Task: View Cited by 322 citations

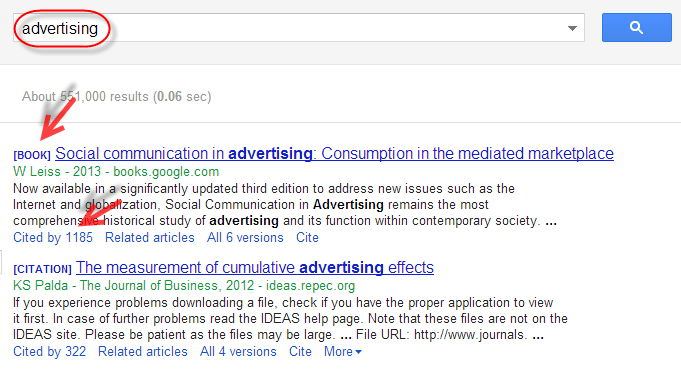Action: click(x=50, y=351)
